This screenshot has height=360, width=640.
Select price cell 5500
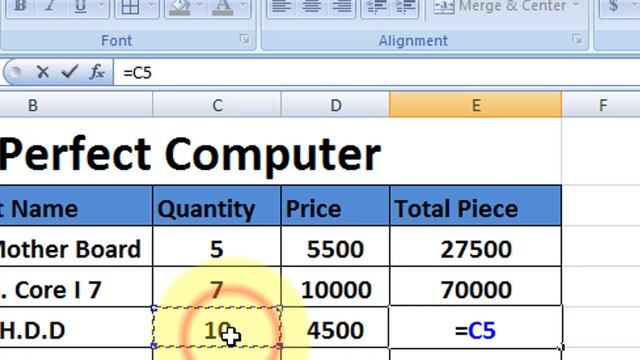pos(336,247)
